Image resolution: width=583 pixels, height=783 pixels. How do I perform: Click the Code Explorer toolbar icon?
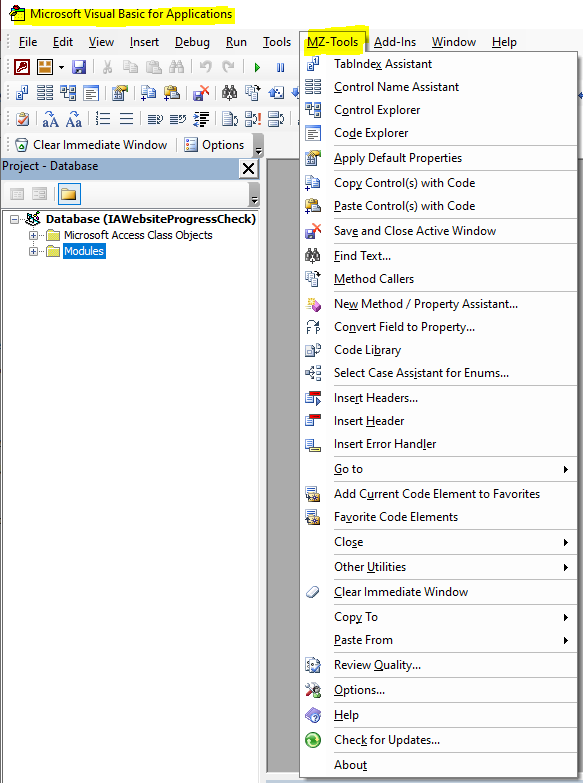[x=91, y=93]
